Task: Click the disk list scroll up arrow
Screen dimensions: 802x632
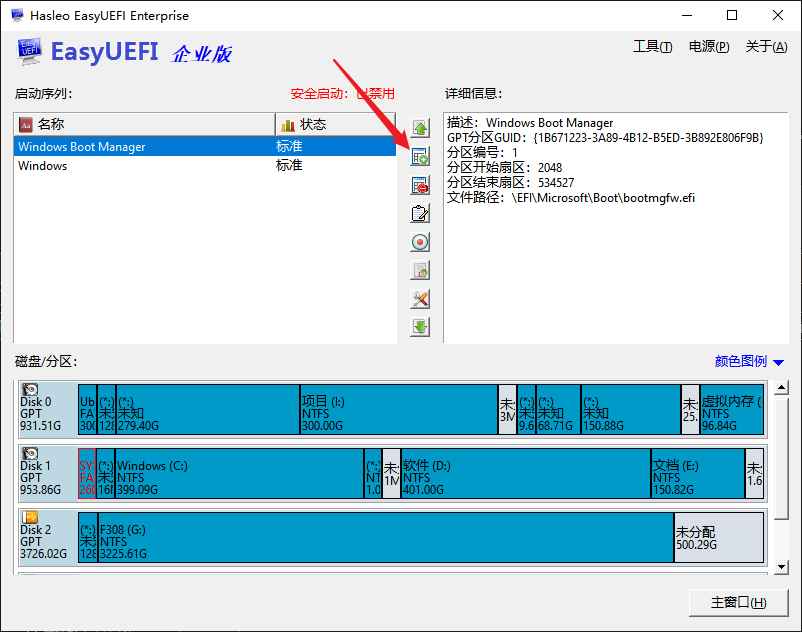Action: pos(781,388)
